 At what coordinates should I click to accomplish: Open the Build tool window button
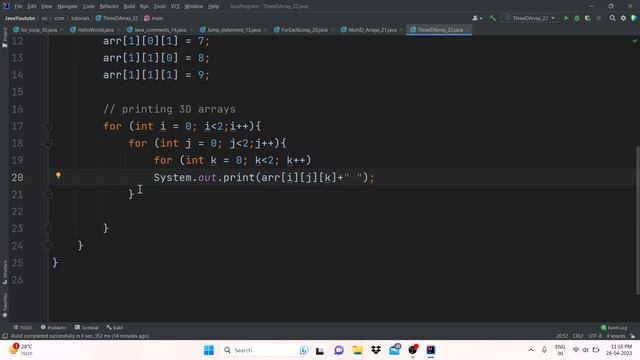115,327
